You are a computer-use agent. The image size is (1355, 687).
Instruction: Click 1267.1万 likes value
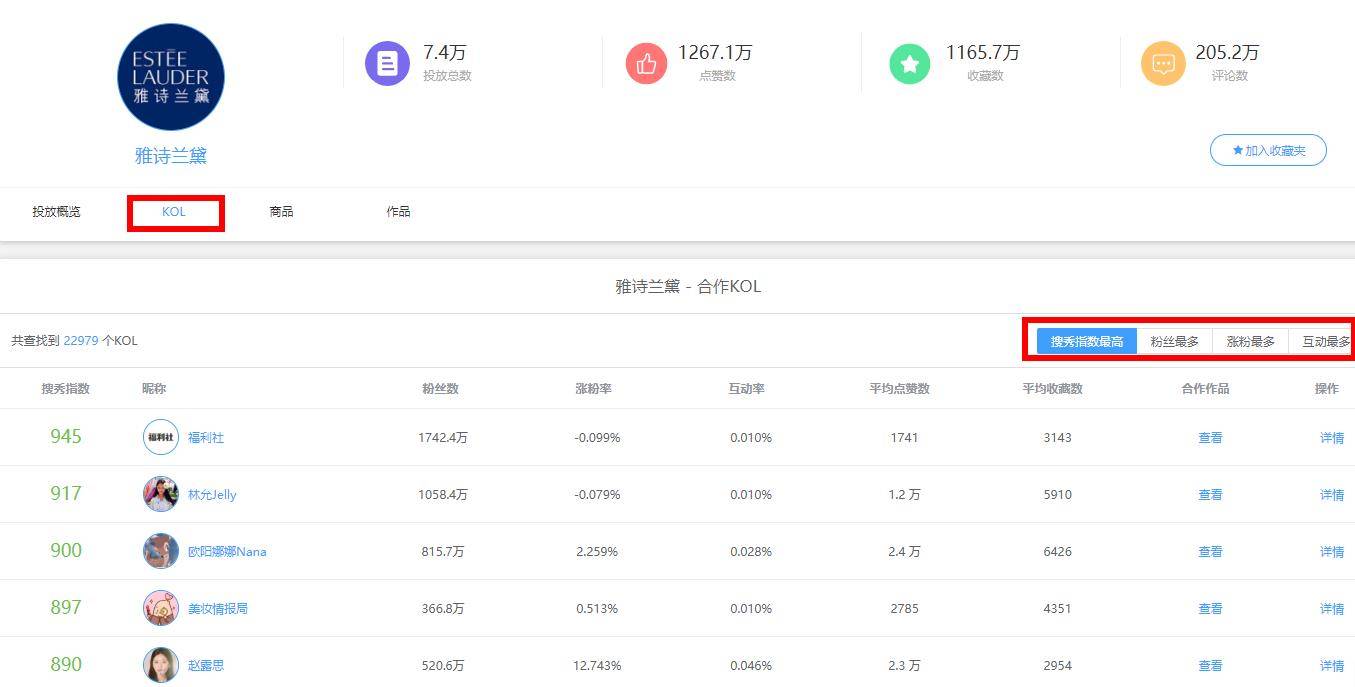coord(715,53)
